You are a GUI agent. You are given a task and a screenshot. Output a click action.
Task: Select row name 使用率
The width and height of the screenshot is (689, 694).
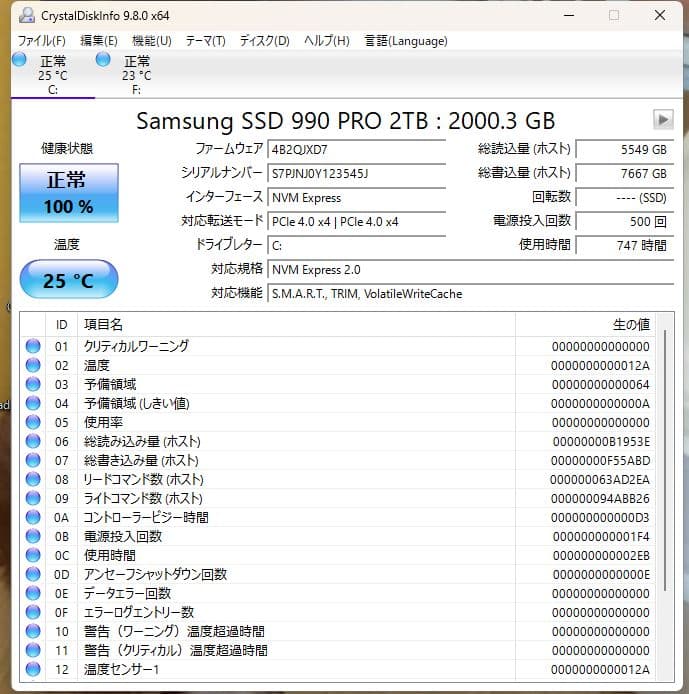pyautogui.click(x=103, y=422)
